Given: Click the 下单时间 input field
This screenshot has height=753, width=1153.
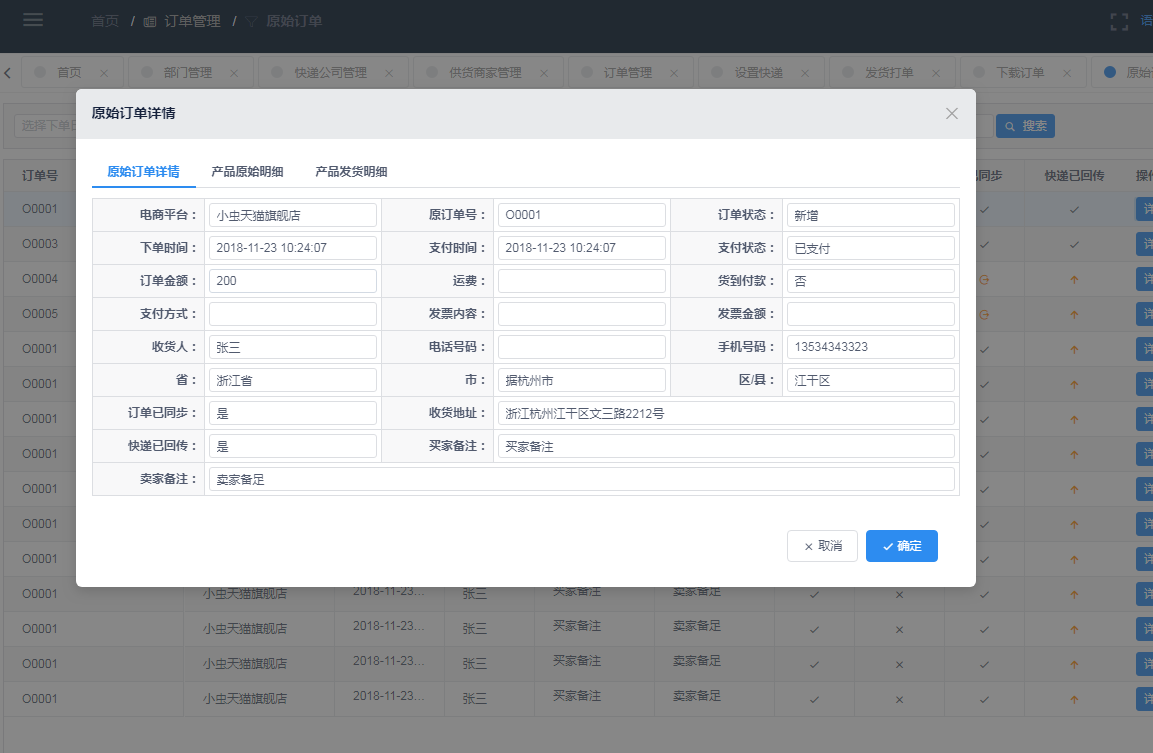Looking at the screenshot, I should coord(293,248).
